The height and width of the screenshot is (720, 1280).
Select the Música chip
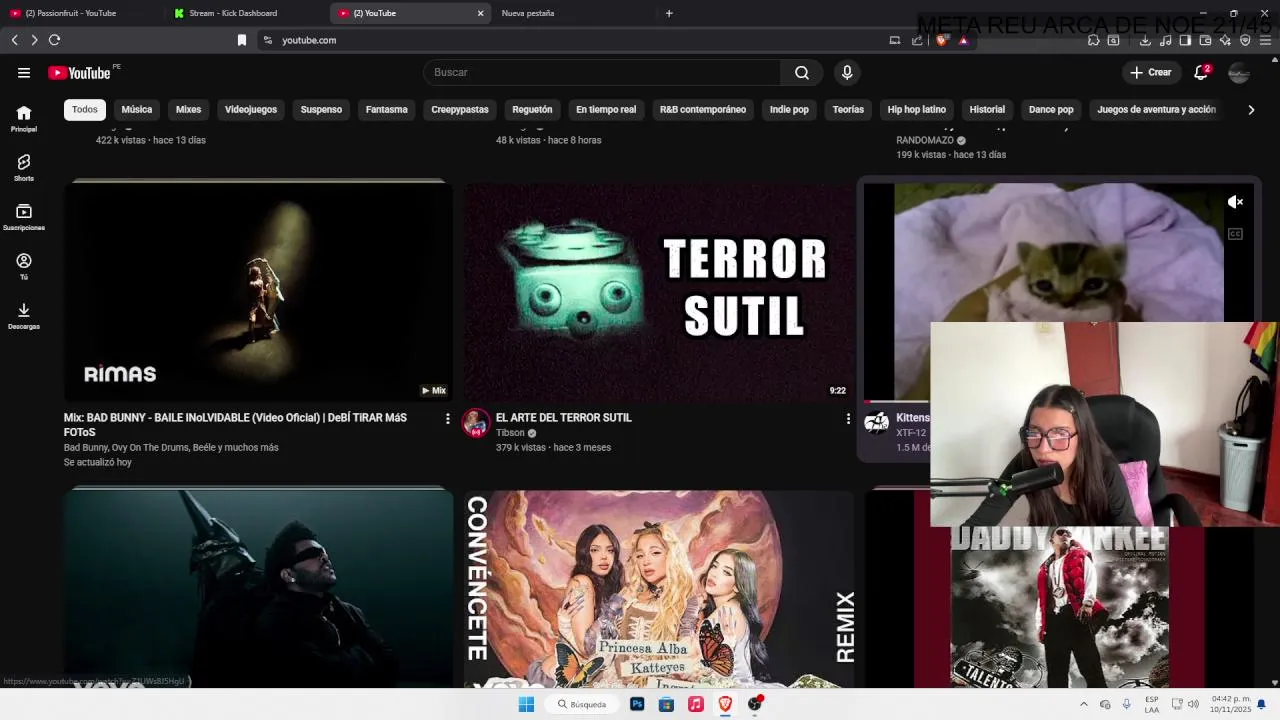pyautogui.click(x=137, y=109)
